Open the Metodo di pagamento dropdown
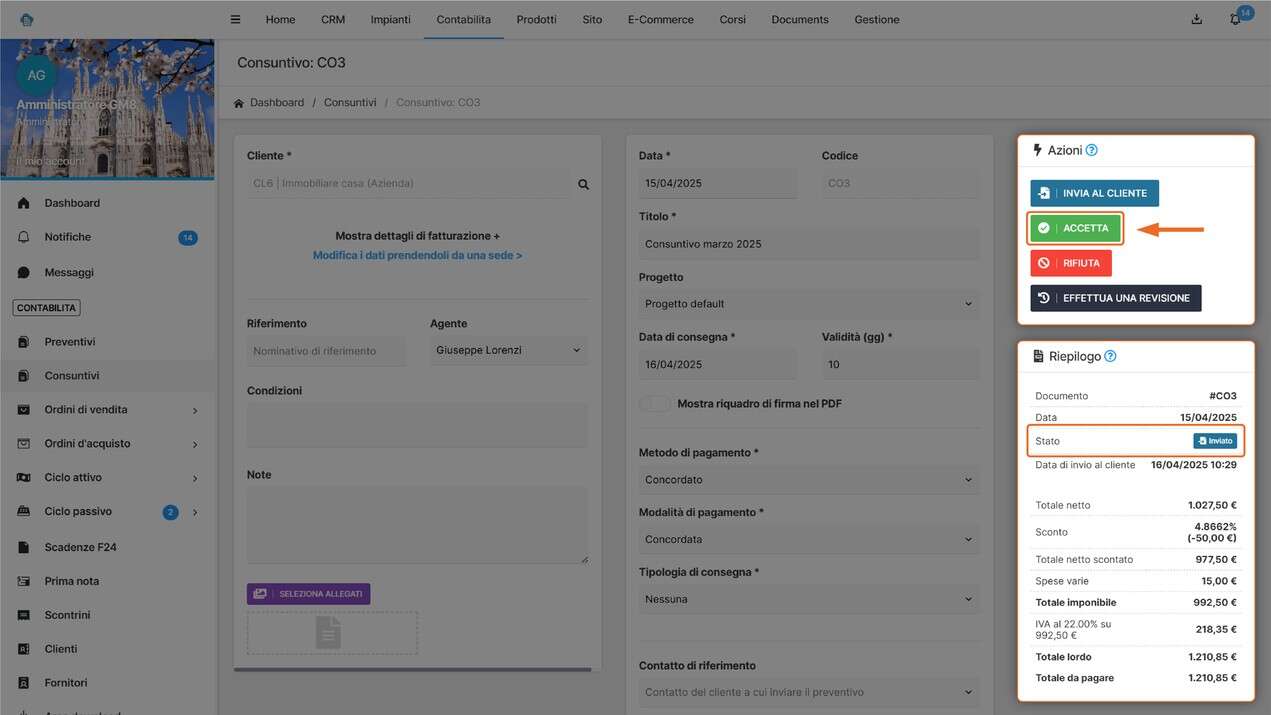 808,480
